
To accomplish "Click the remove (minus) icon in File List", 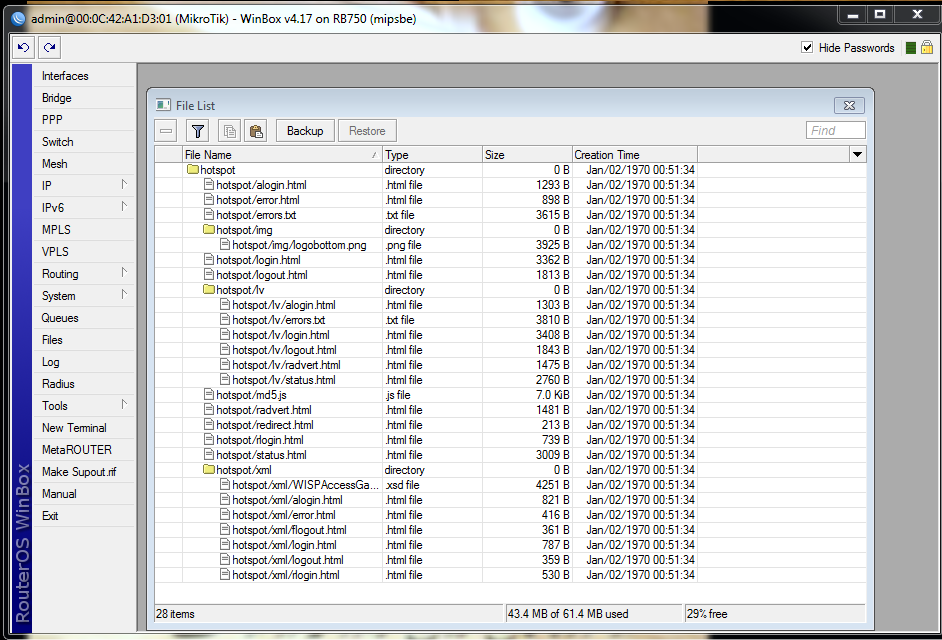I will [x=165, y=130].
